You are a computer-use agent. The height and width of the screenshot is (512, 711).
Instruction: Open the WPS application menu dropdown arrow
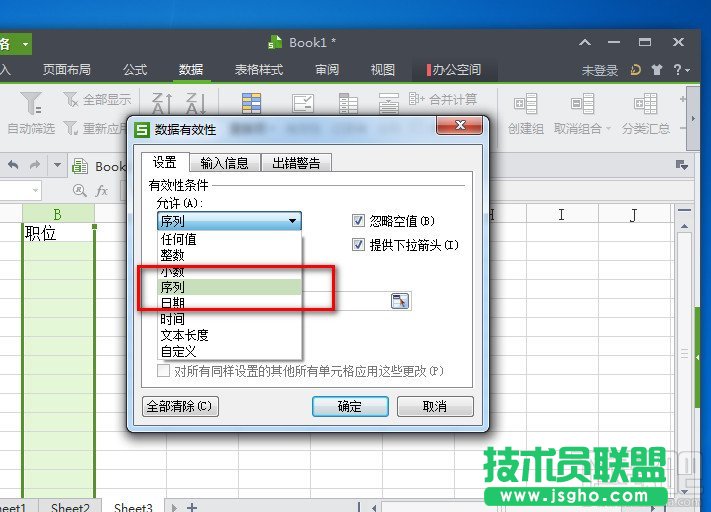pos(26,44)
